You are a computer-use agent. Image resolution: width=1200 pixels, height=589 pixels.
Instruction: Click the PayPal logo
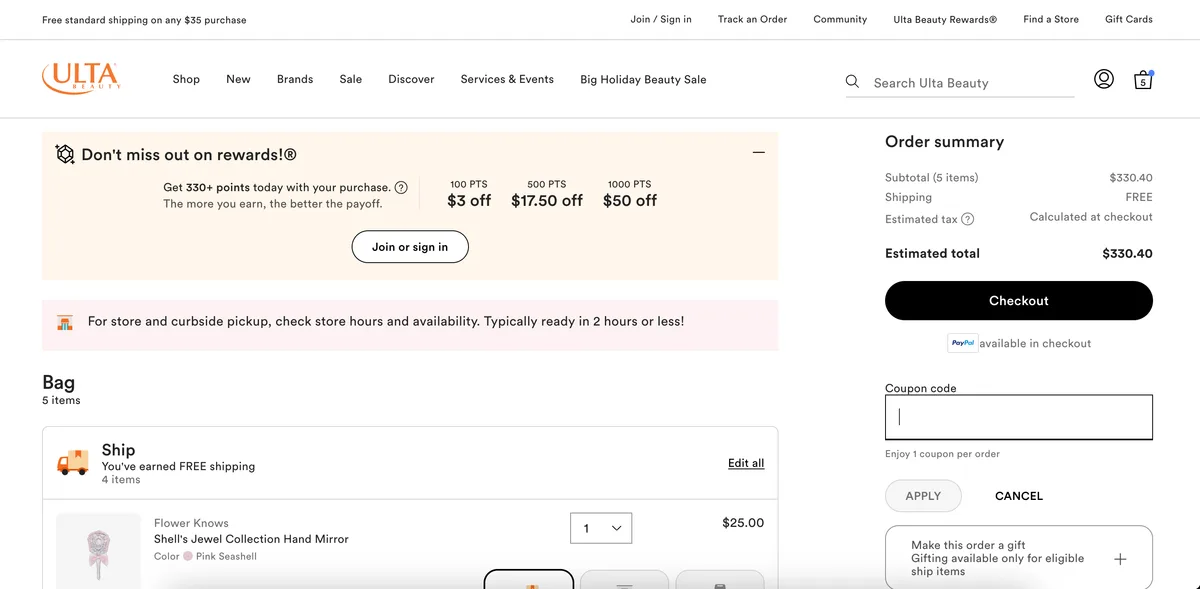962,343
